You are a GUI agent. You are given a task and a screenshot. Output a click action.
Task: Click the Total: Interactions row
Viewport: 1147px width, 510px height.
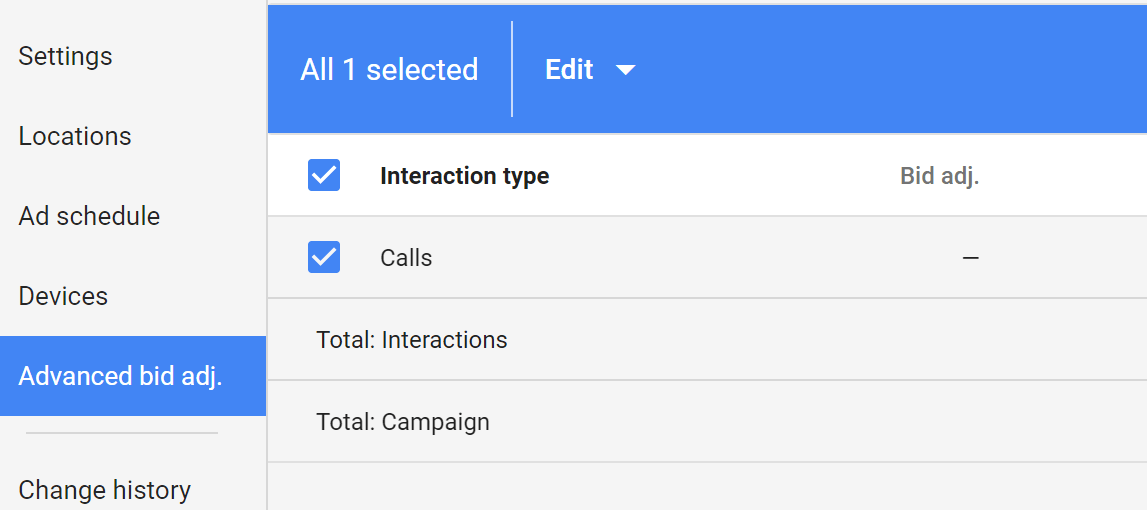412,340
